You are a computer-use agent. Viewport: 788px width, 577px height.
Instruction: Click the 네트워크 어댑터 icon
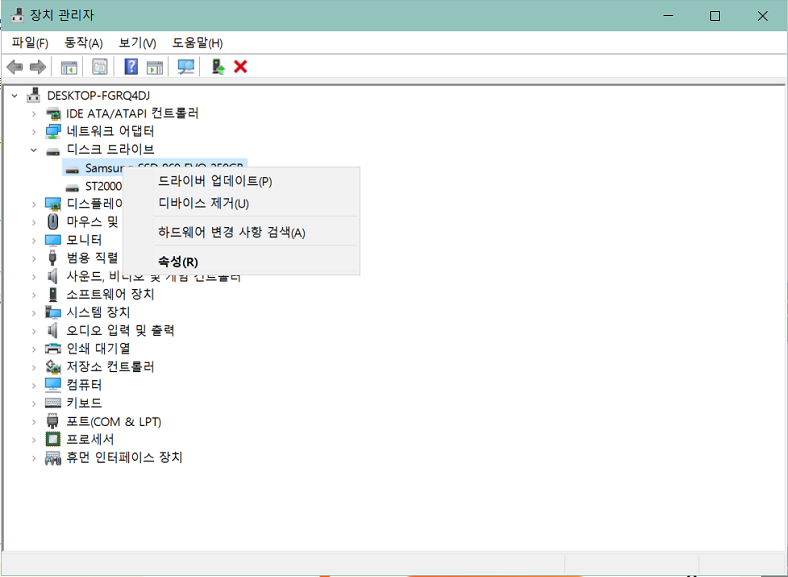coord(53,132)
